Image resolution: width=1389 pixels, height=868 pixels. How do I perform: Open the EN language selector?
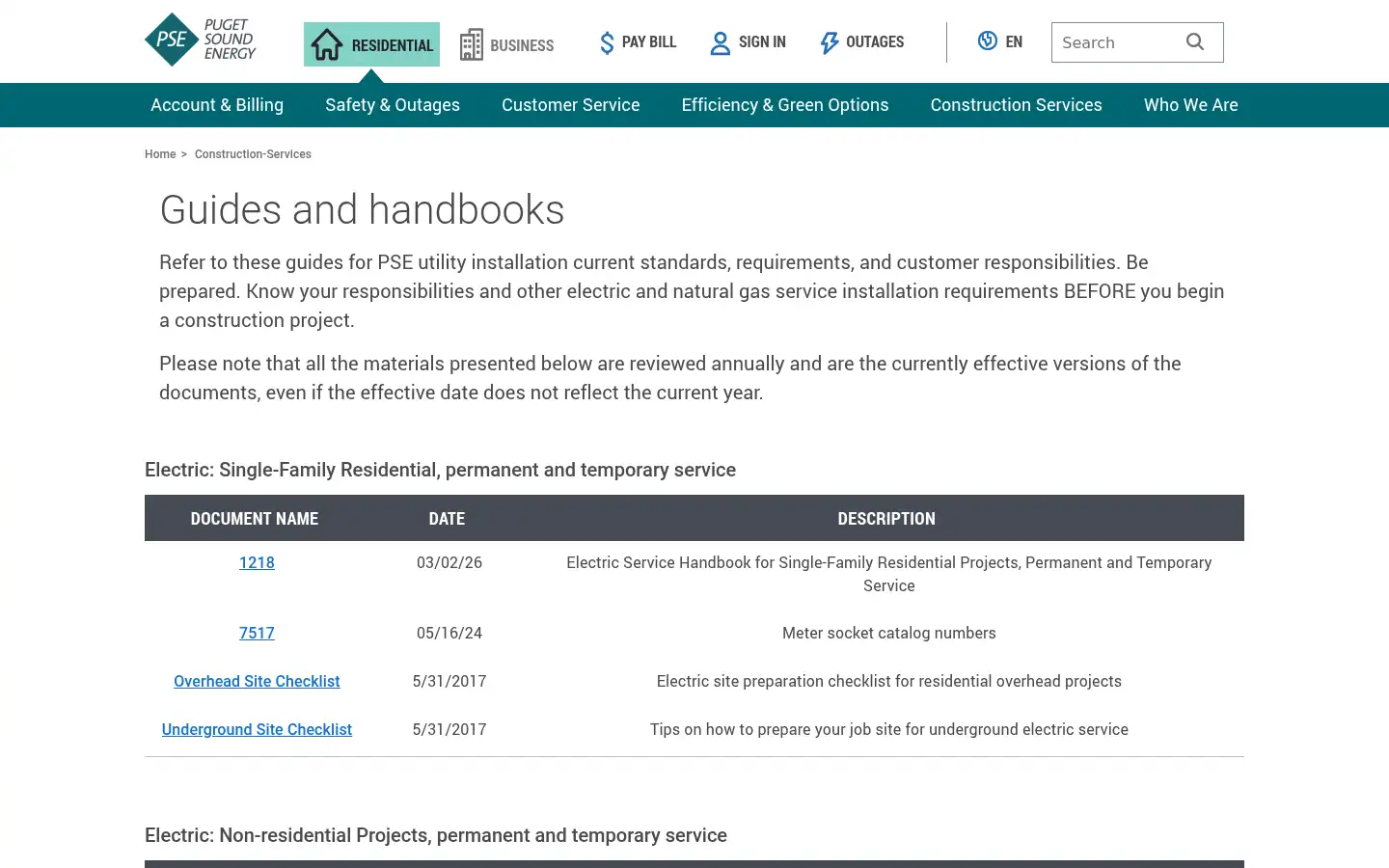(x=1014, y=42)
